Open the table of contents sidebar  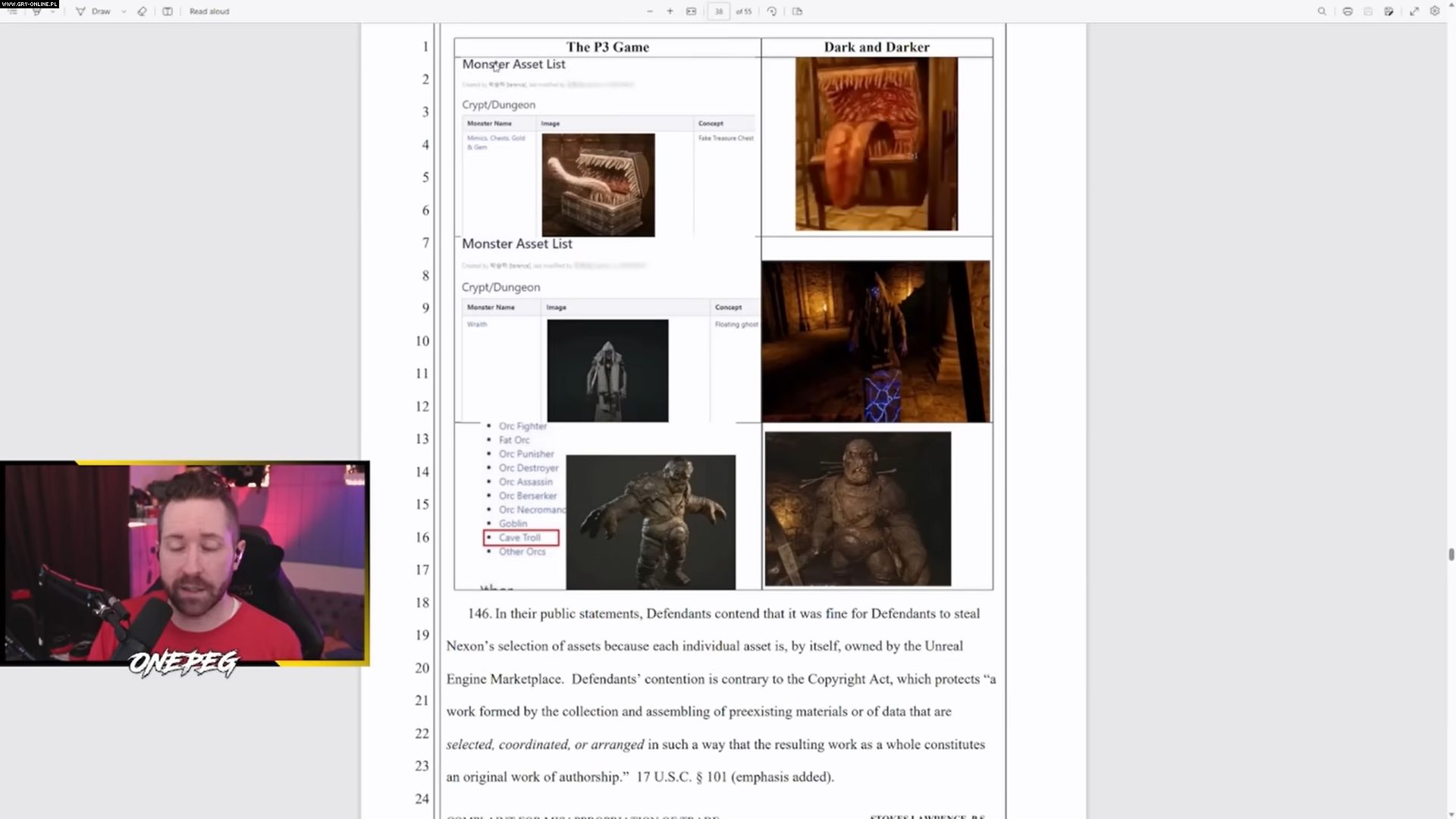pyautogui.click(x=12, y=11)
